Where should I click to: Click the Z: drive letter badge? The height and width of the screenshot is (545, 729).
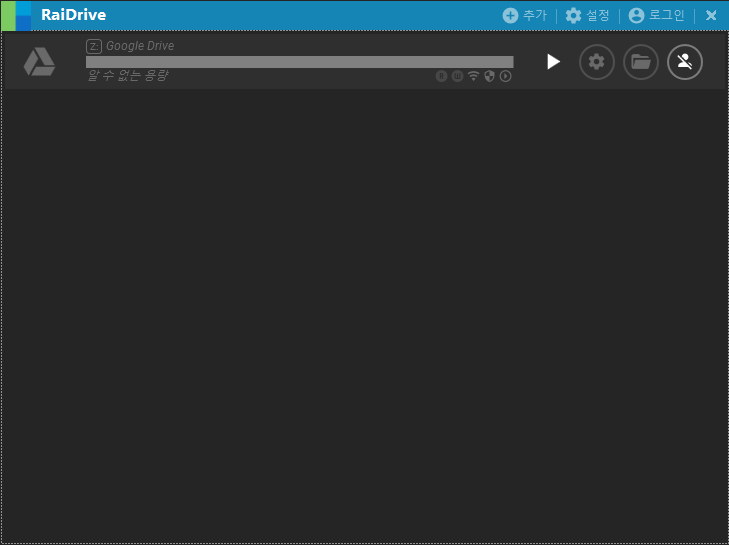click(94, 46)
